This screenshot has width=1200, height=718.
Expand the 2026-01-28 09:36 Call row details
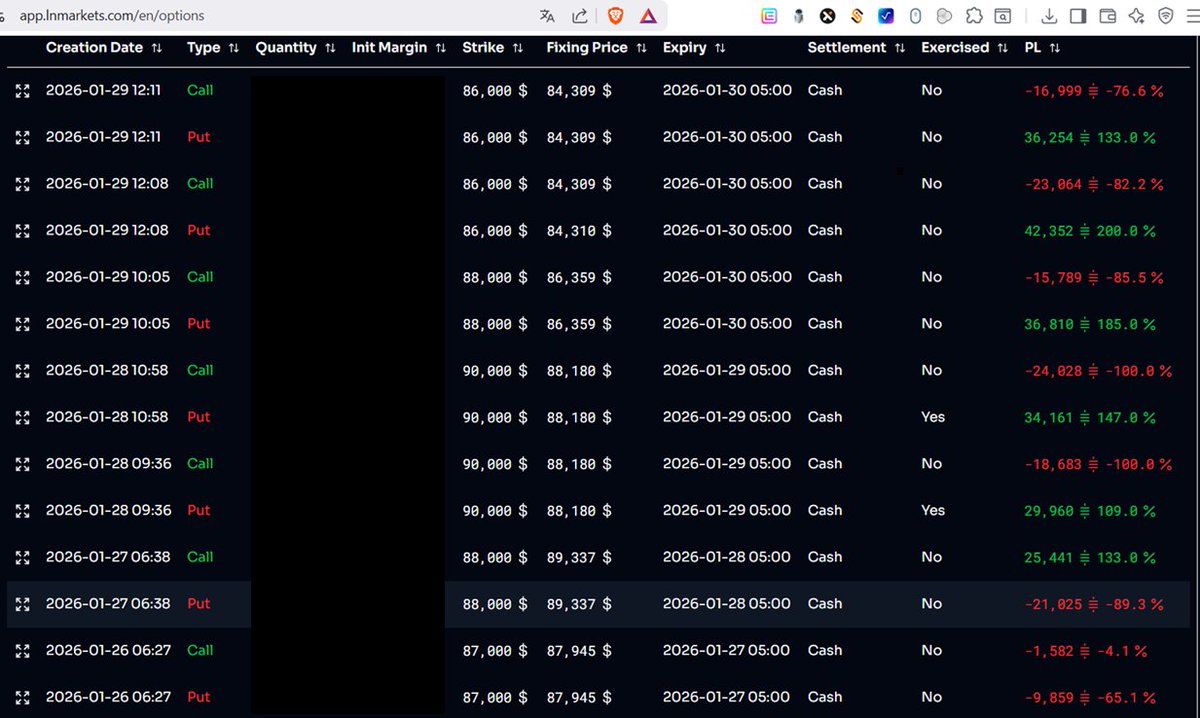click(23, 464)
